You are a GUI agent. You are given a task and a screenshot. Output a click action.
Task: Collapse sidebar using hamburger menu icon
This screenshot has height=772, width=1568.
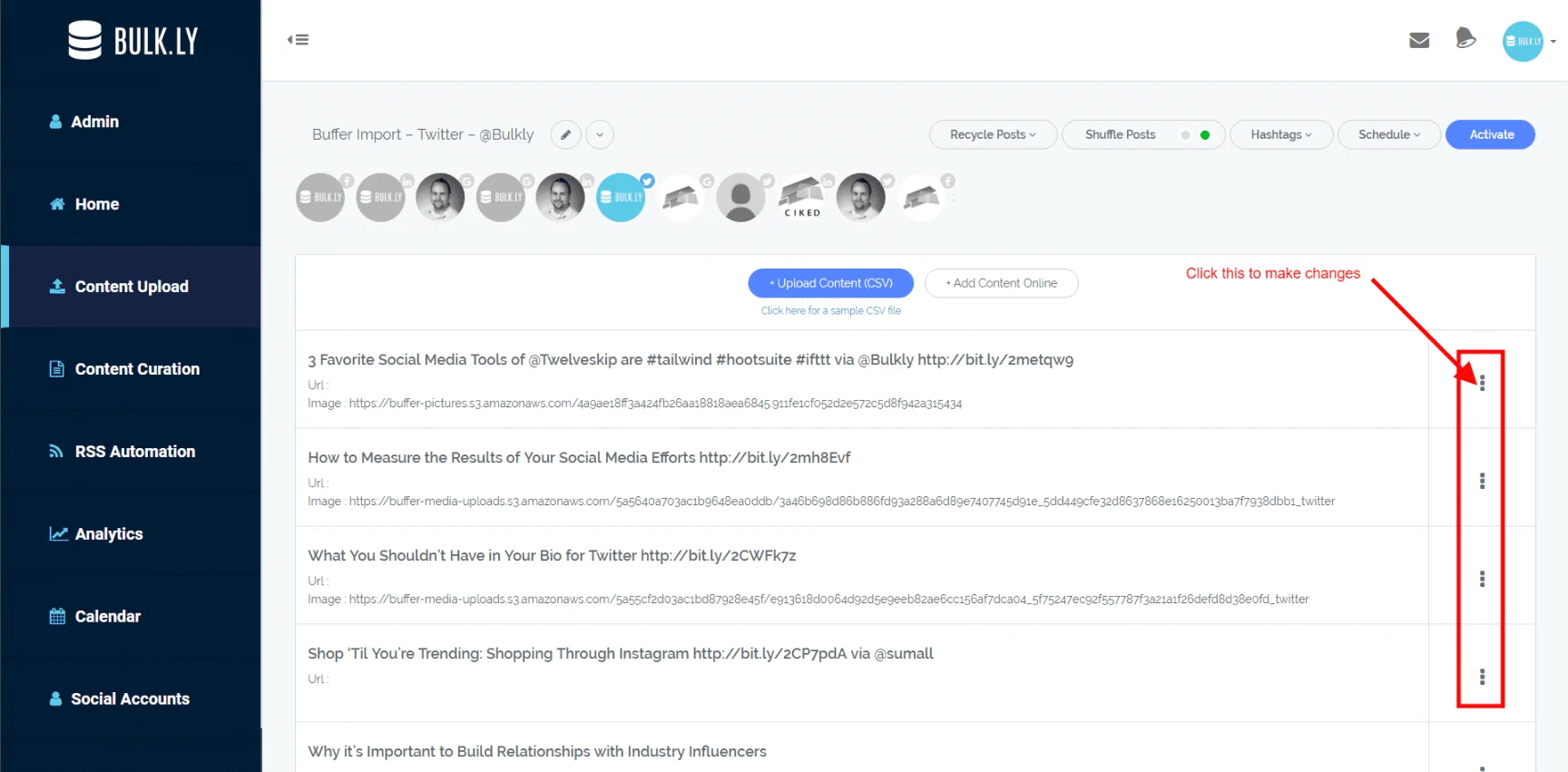tap(298, 40)
